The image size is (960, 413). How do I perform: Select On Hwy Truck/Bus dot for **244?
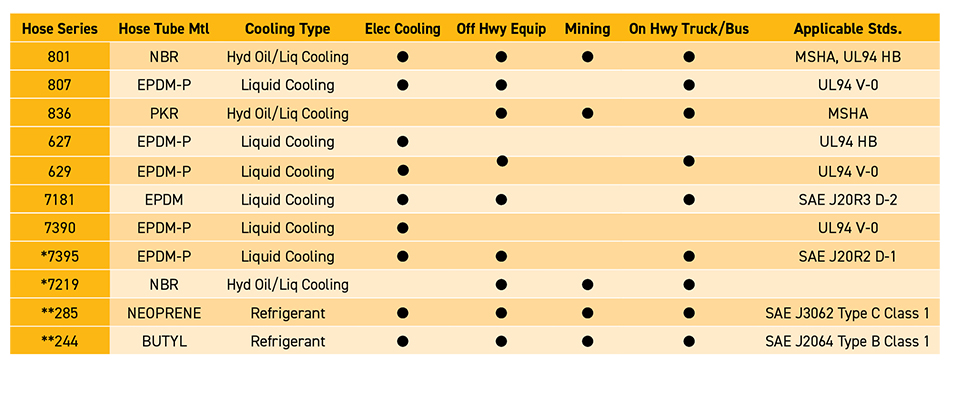click(689, 342)
